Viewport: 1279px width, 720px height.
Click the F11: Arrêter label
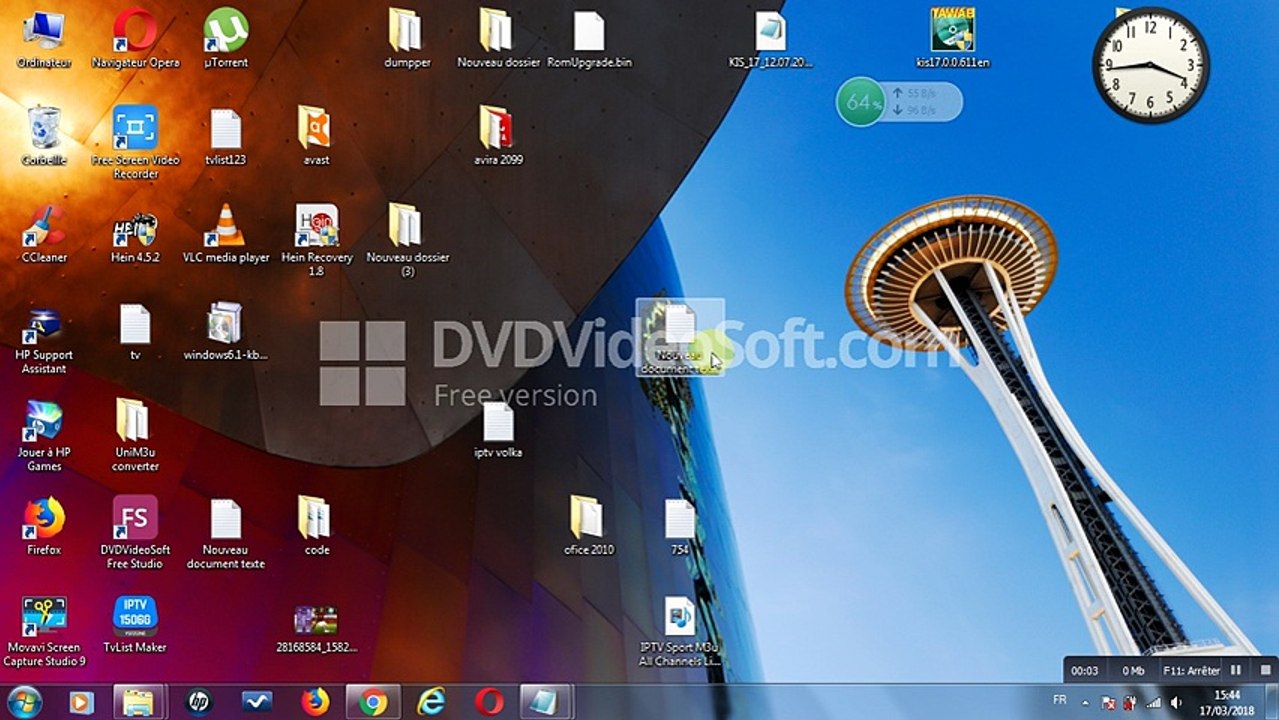pos(1192,671)
